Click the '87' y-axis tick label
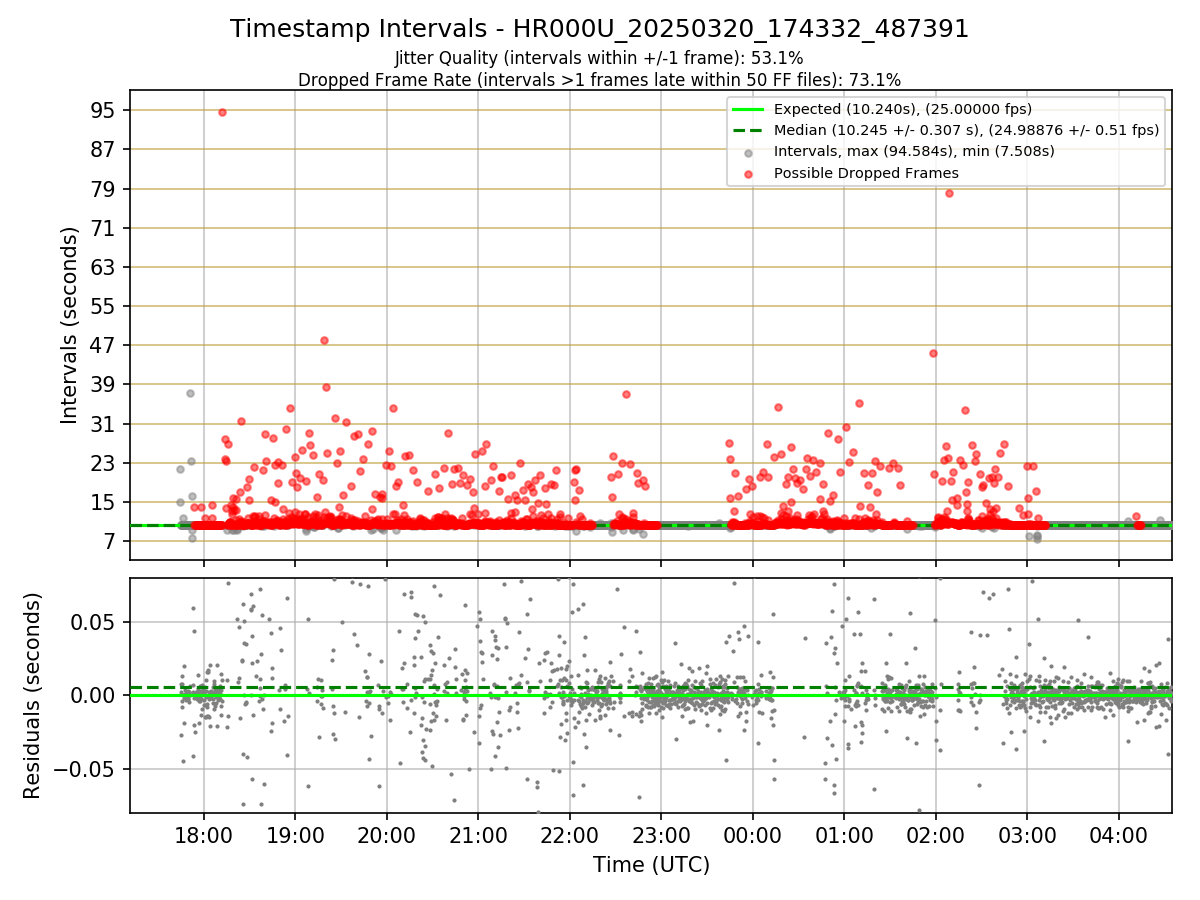1200x900 pixels. (105, 149)
